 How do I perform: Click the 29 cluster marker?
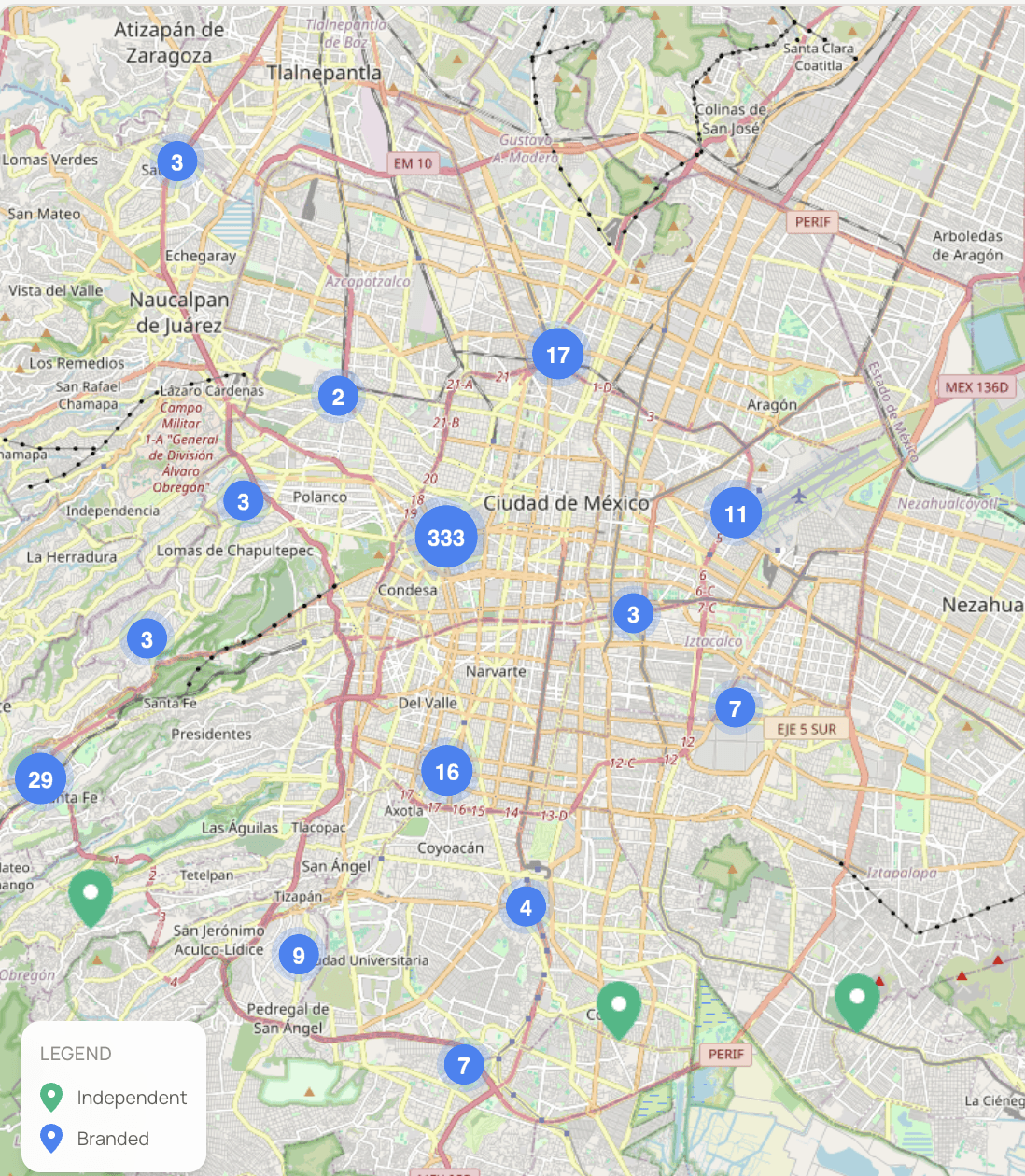point(40,779)
